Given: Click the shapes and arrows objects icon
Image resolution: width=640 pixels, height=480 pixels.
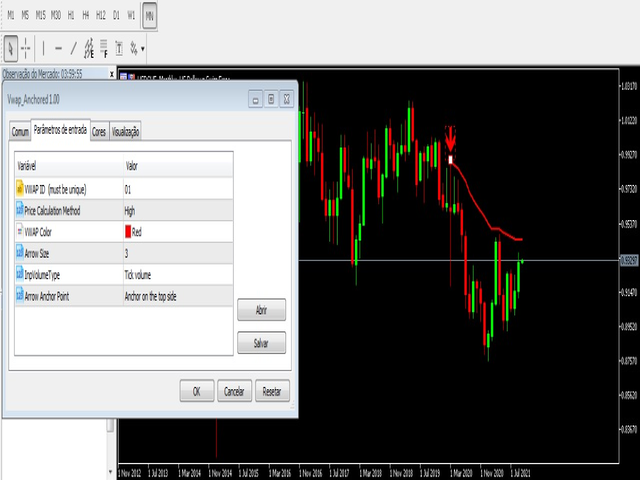Looking at the screenshot, I should pyautogui.click(x=133, y=49).
